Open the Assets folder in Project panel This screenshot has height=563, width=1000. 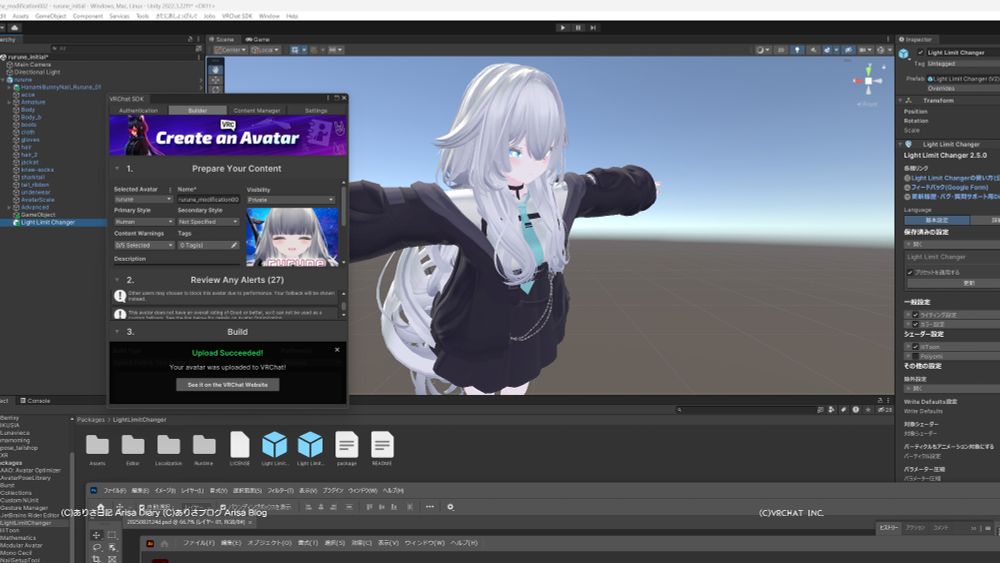[98, 444]
